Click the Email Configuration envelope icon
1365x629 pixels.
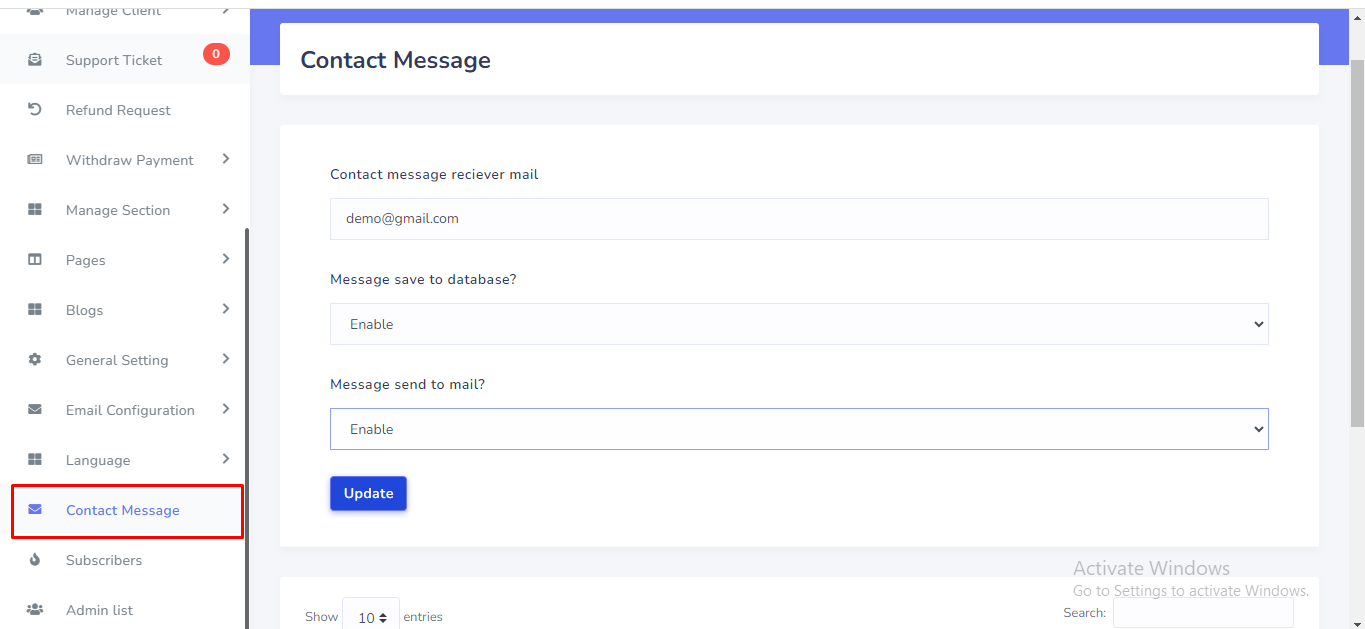[x=35, y=410]
